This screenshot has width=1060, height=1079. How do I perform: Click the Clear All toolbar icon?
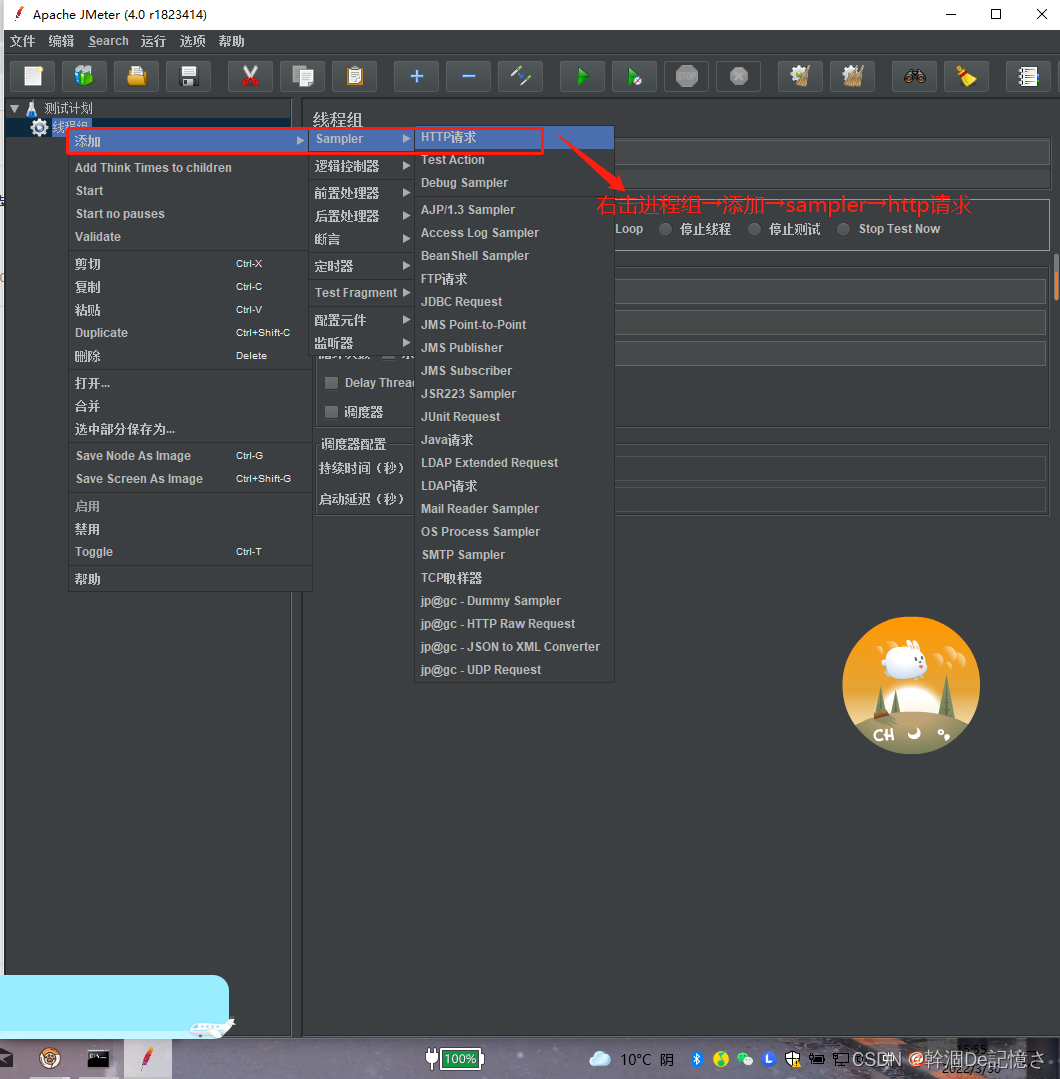tap(853, 76)
